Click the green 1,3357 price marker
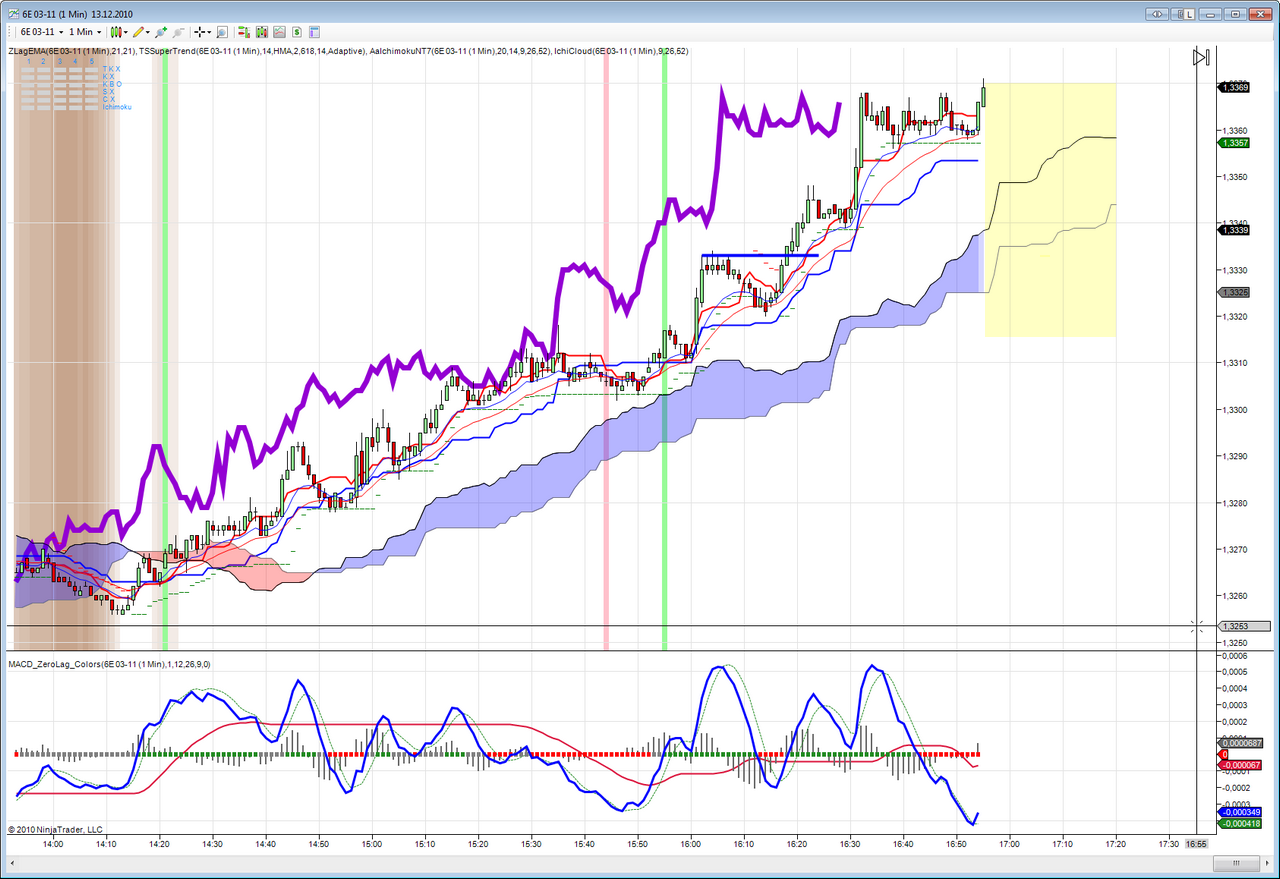Viewport: 1280px width, 879px height. (1235, 143)
